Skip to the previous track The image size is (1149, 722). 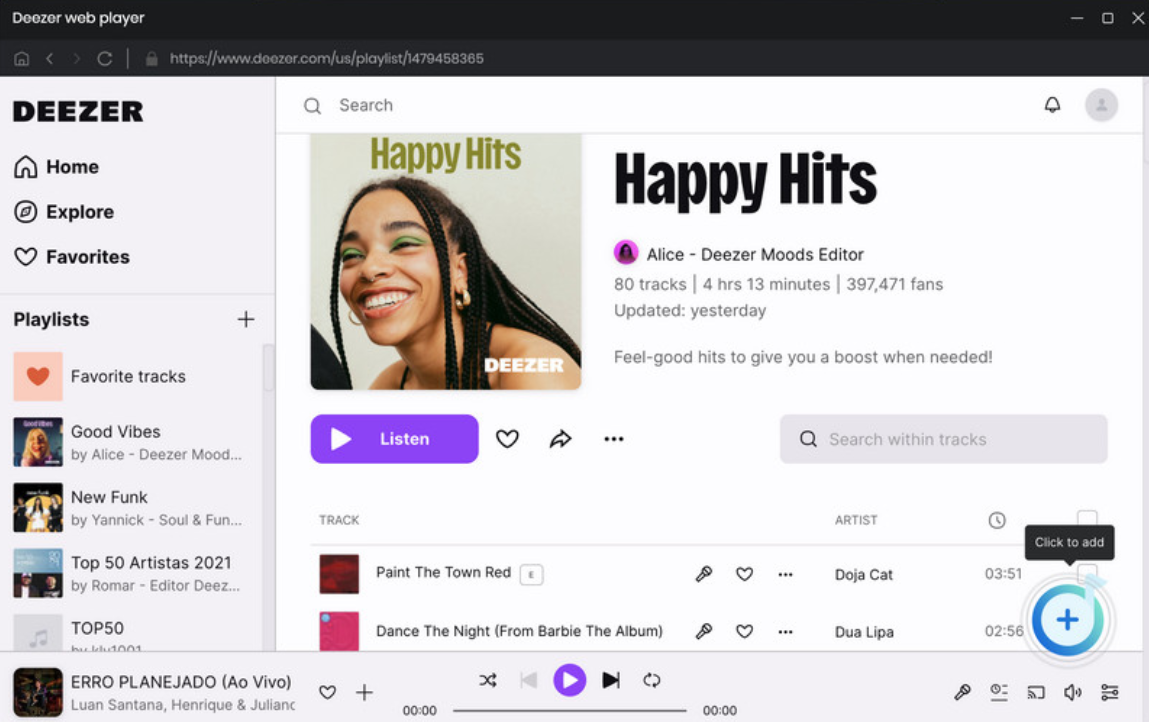coord(528,680)
